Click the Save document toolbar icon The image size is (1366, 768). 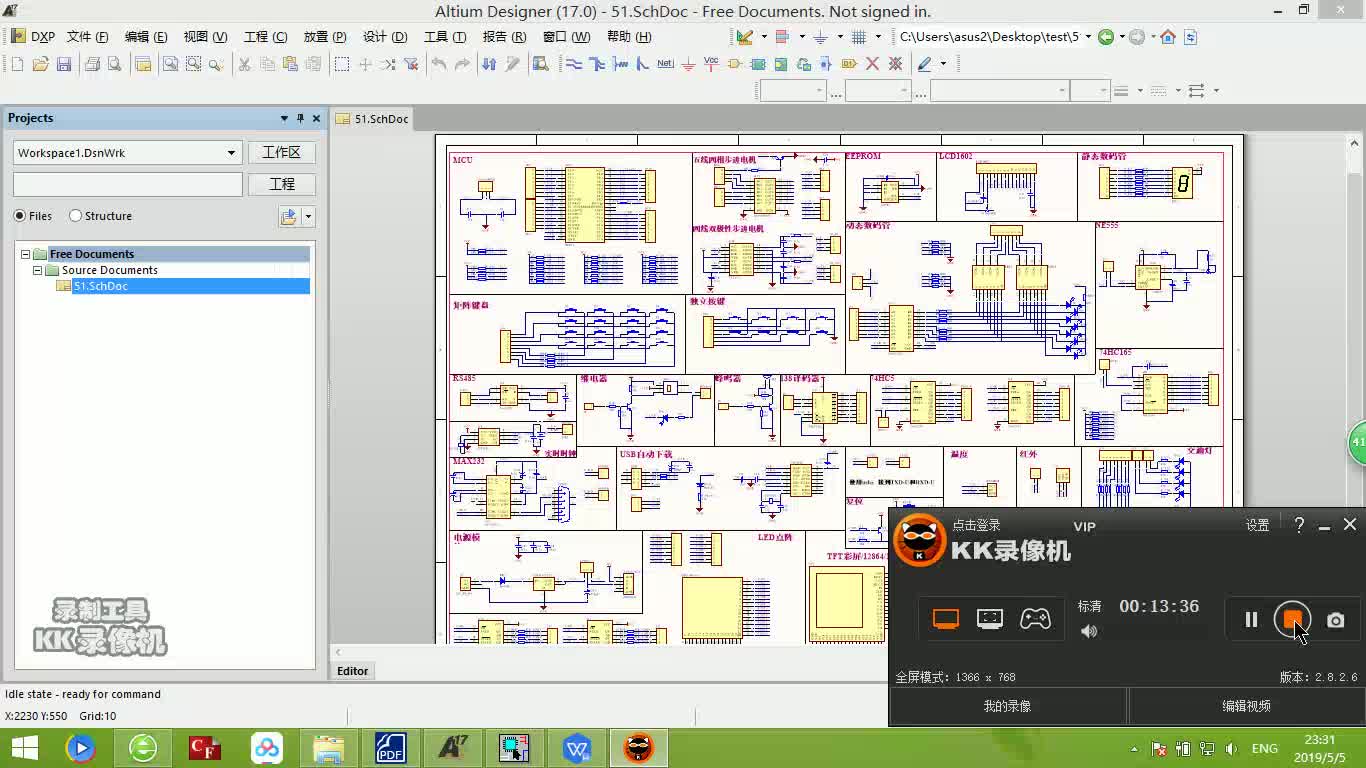point(64,64)
